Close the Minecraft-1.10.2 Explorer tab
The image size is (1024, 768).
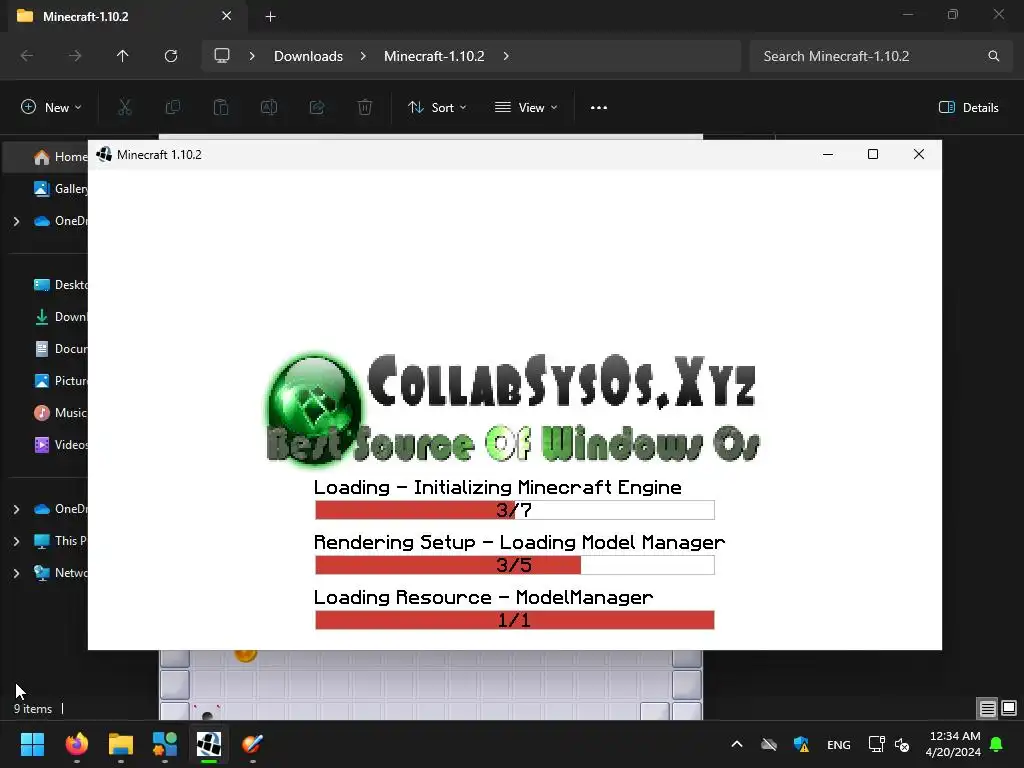[x=227, y=16]
